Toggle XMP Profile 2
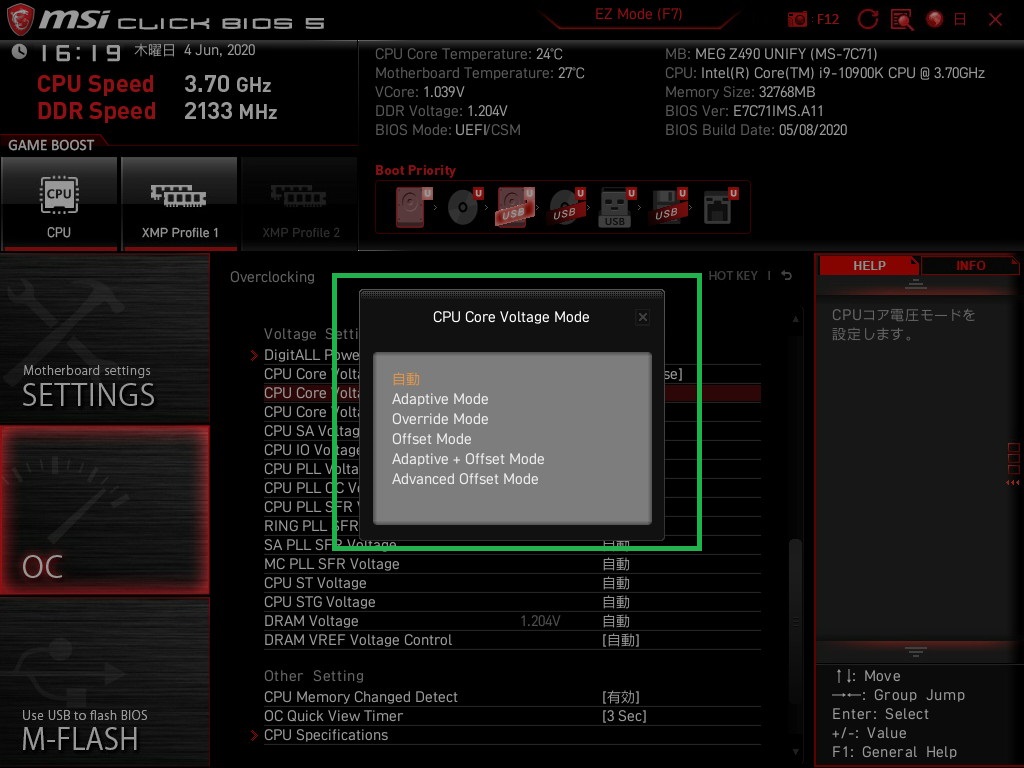This screenshot has height=768, width=1024. [x=300, y=203]
